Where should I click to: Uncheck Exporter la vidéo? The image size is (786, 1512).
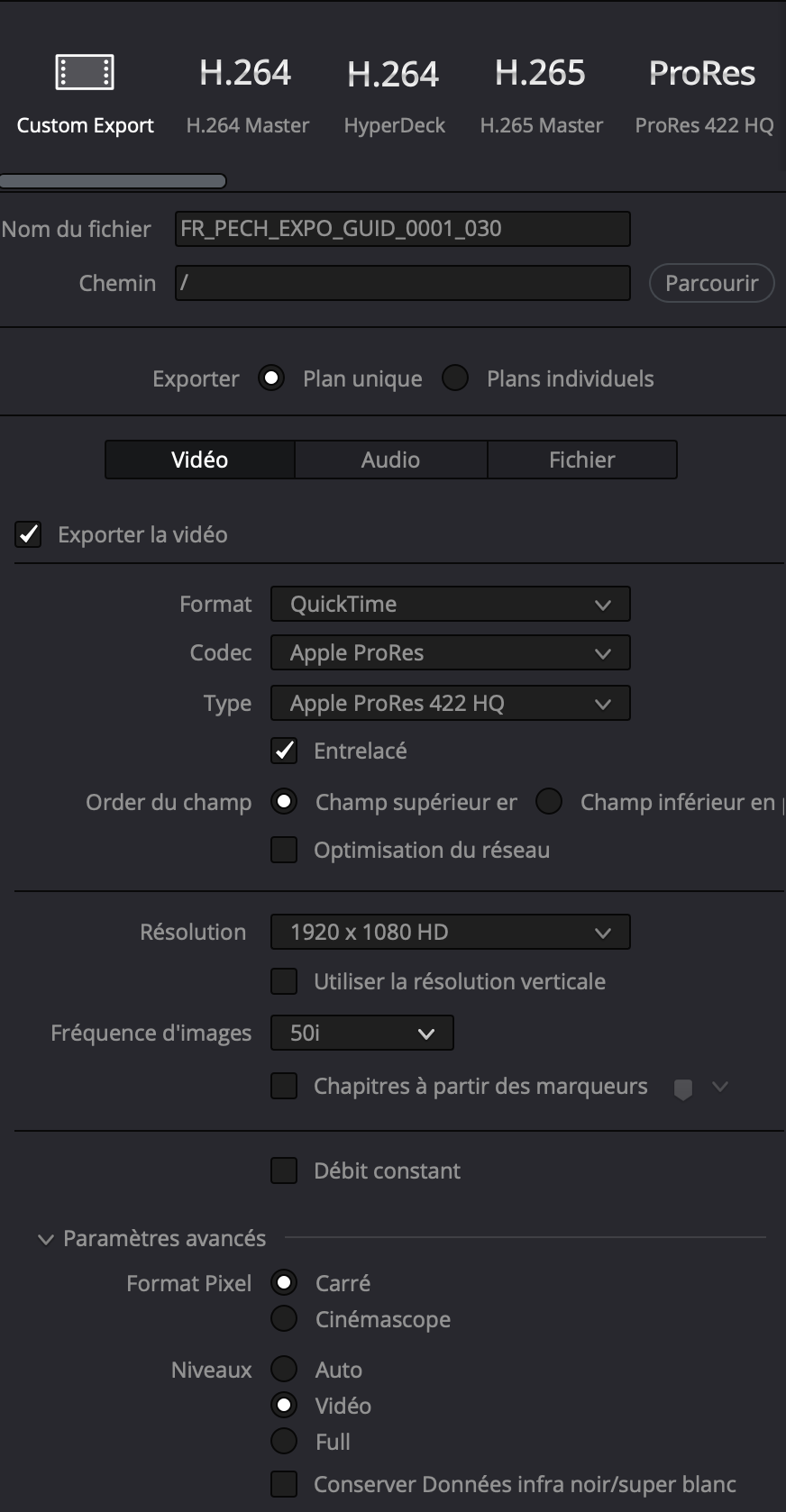point(28,534)
